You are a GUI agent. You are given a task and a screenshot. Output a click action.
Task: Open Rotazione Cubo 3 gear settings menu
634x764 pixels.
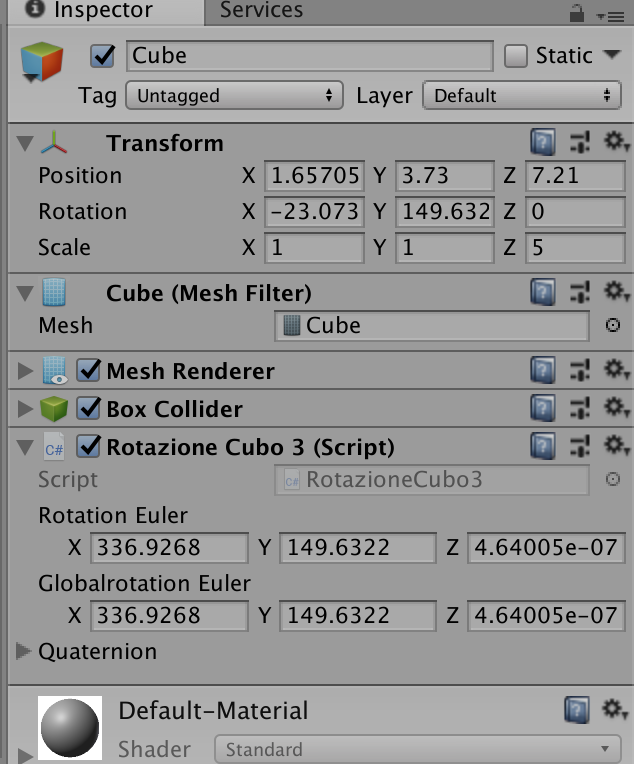tap(616, 446)
